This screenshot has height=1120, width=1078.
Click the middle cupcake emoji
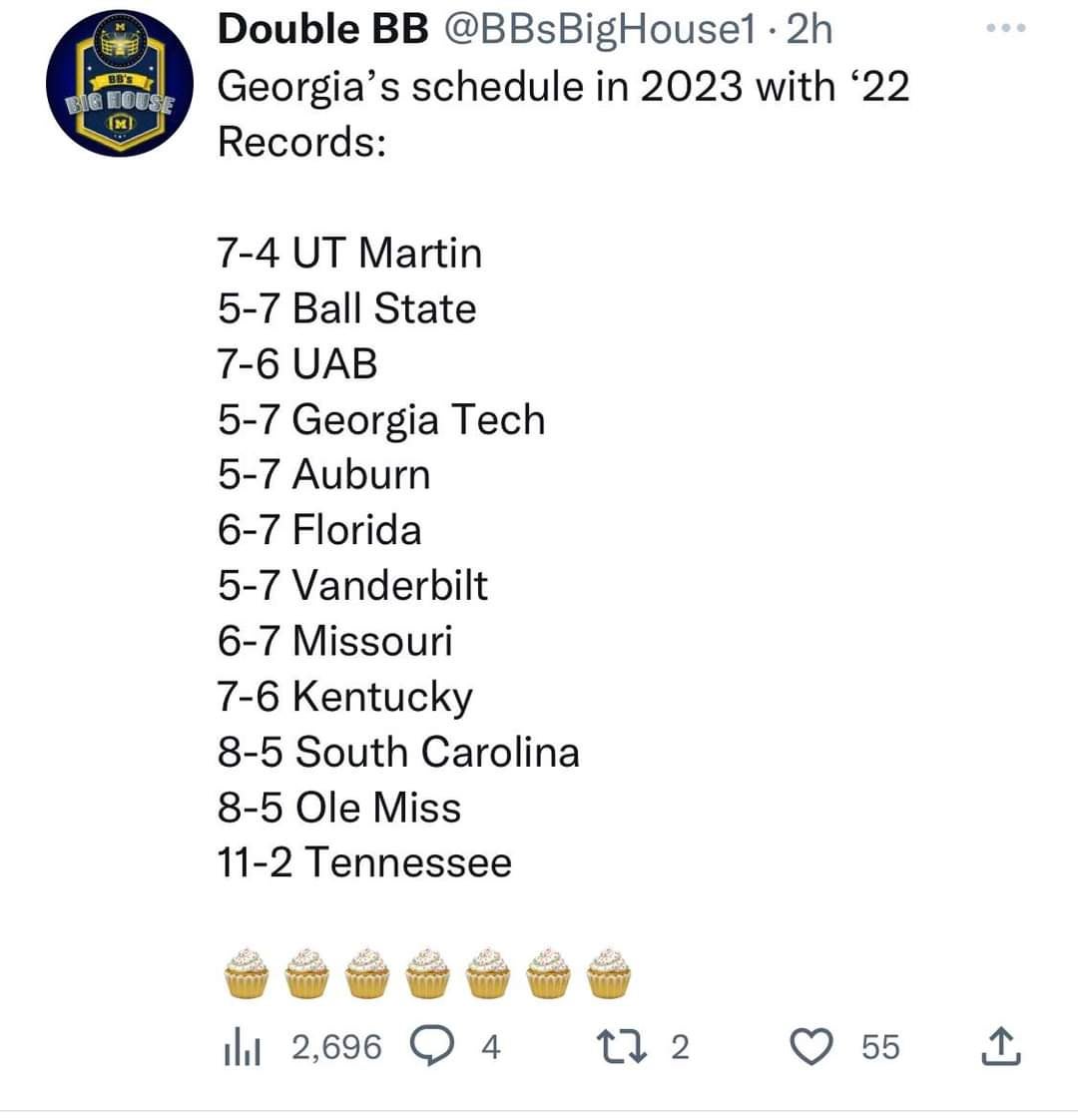[x=428, y=973]
